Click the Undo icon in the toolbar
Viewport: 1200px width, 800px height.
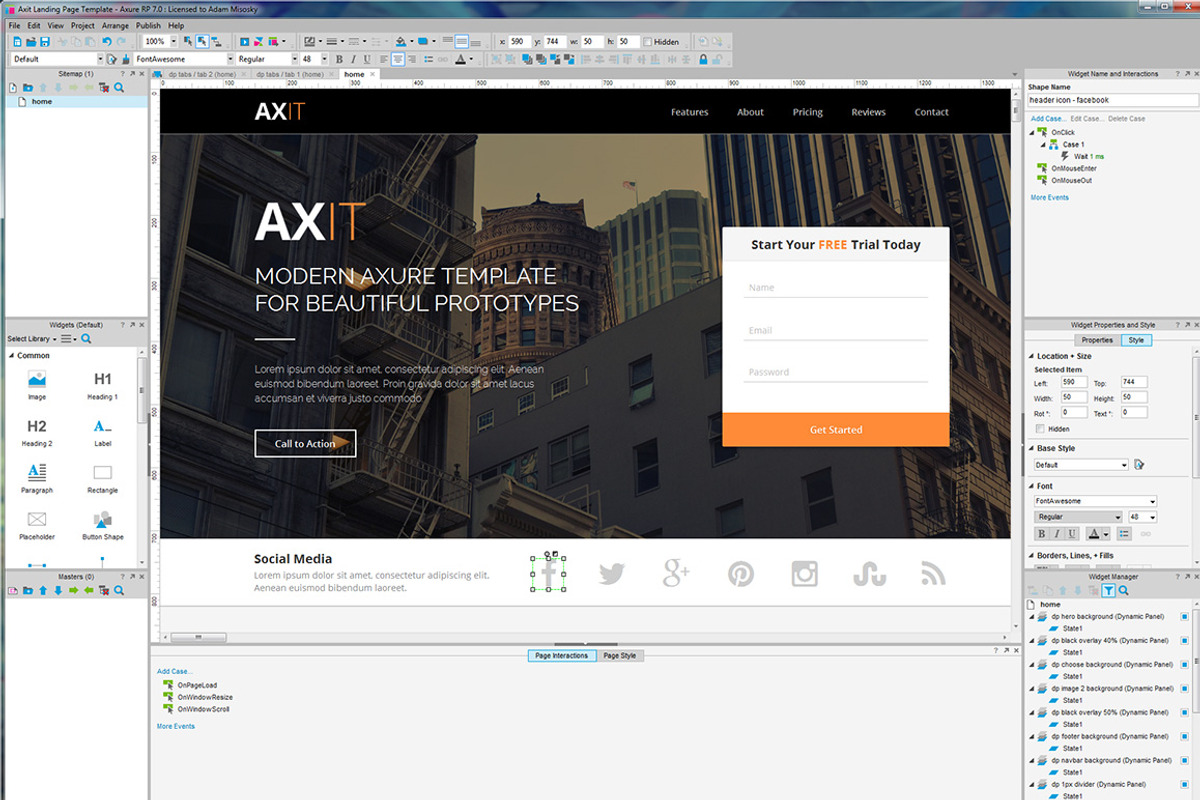point(107,42)
